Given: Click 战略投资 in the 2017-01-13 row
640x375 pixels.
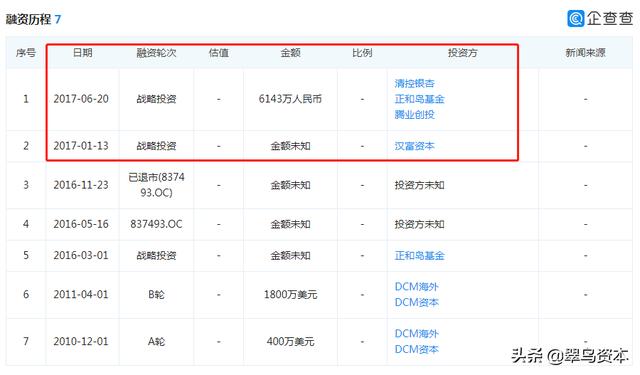Looking at the screenshot, I should coord(156,146).
